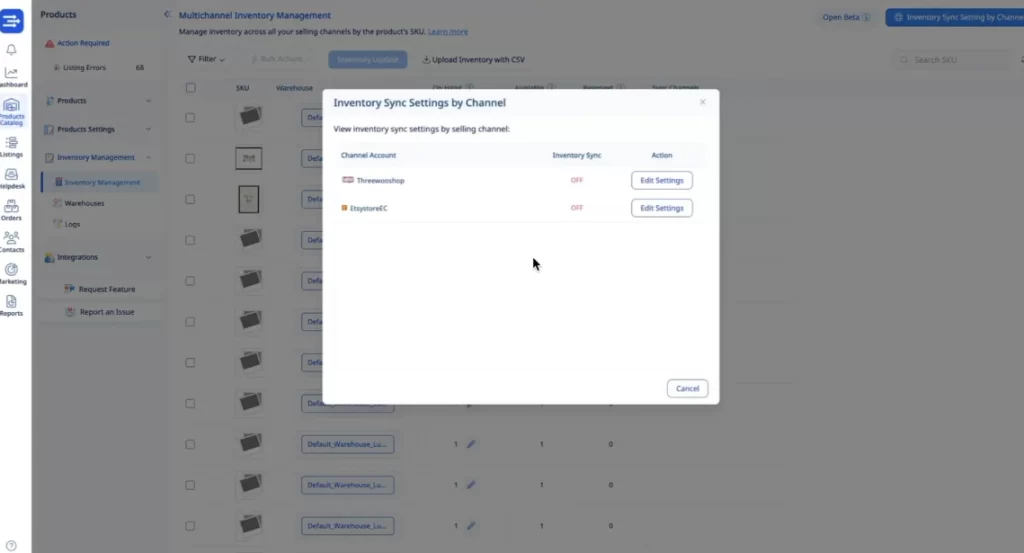The image size is (1024, 553).
Task: Tick the fifth product row checkbox
Action: pyautogui.click(x=190, y=281)
